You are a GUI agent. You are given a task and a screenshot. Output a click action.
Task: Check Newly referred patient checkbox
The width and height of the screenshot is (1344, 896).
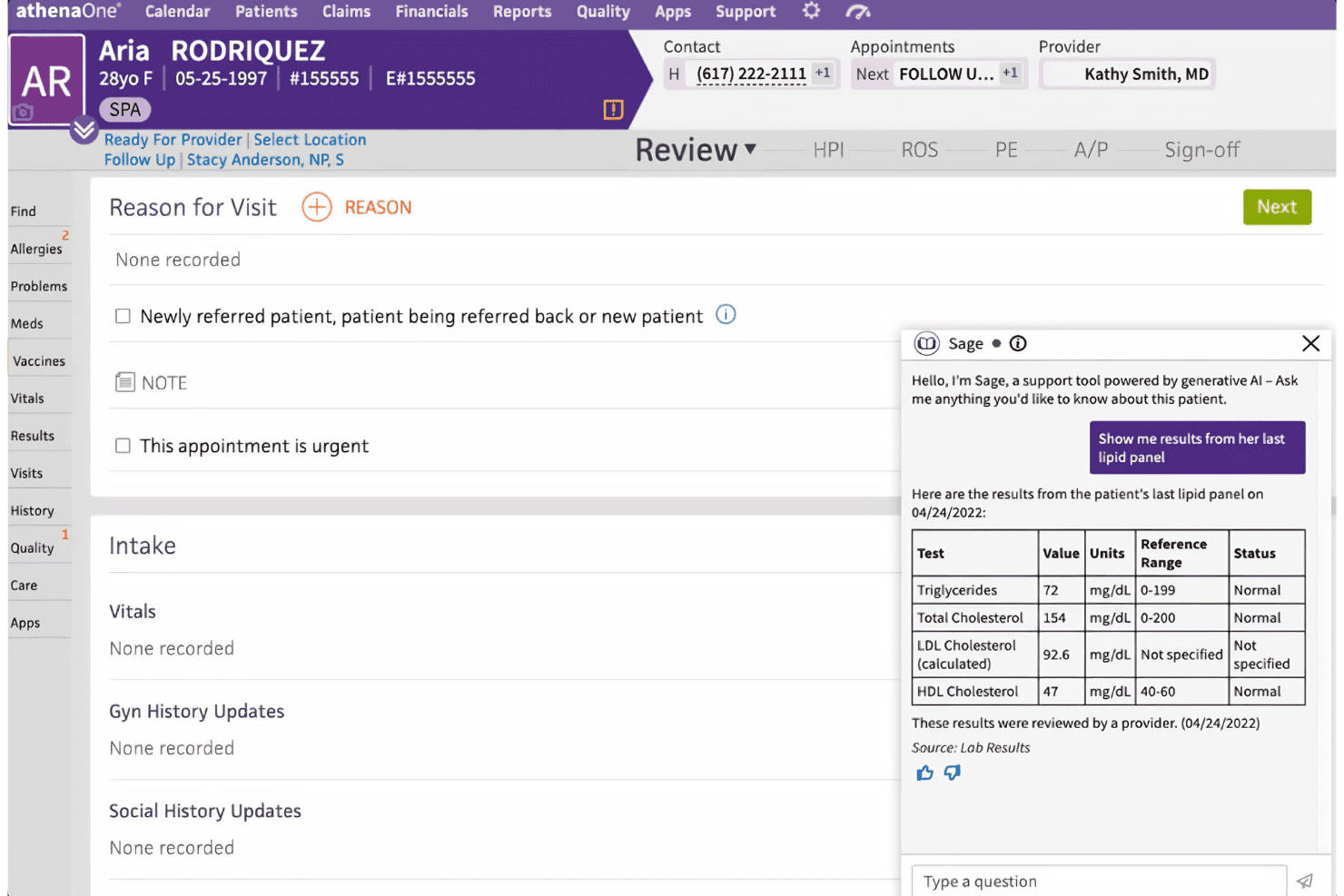[x=123, y=316]
